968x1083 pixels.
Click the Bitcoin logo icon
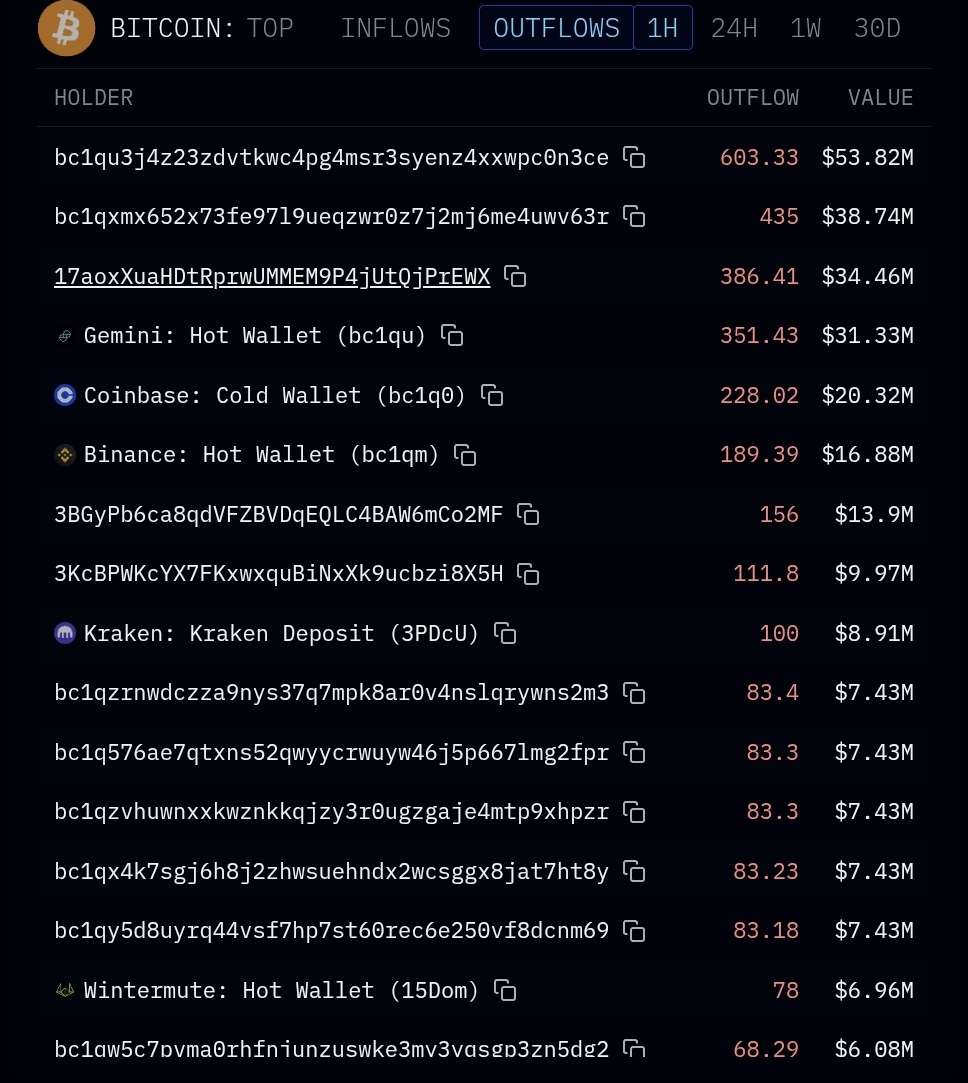[x=66, y=28]
